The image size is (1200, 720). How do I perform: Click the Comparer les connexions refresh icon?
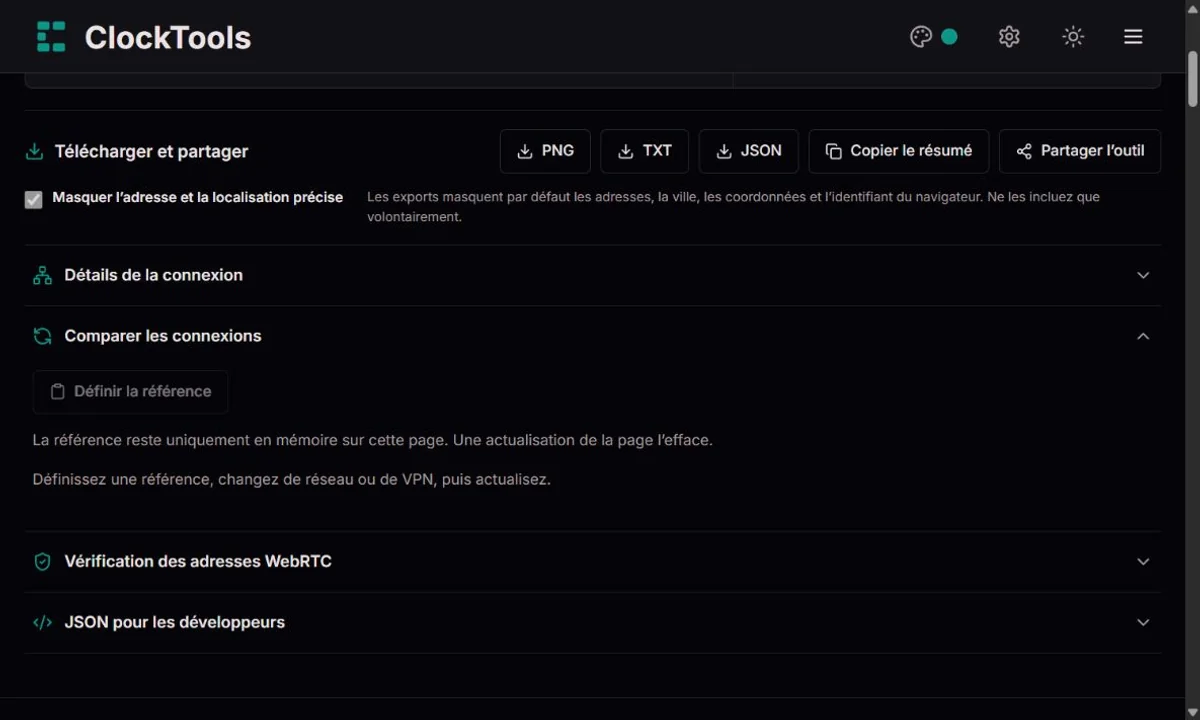pyautogui.click(x=42, y=336)
